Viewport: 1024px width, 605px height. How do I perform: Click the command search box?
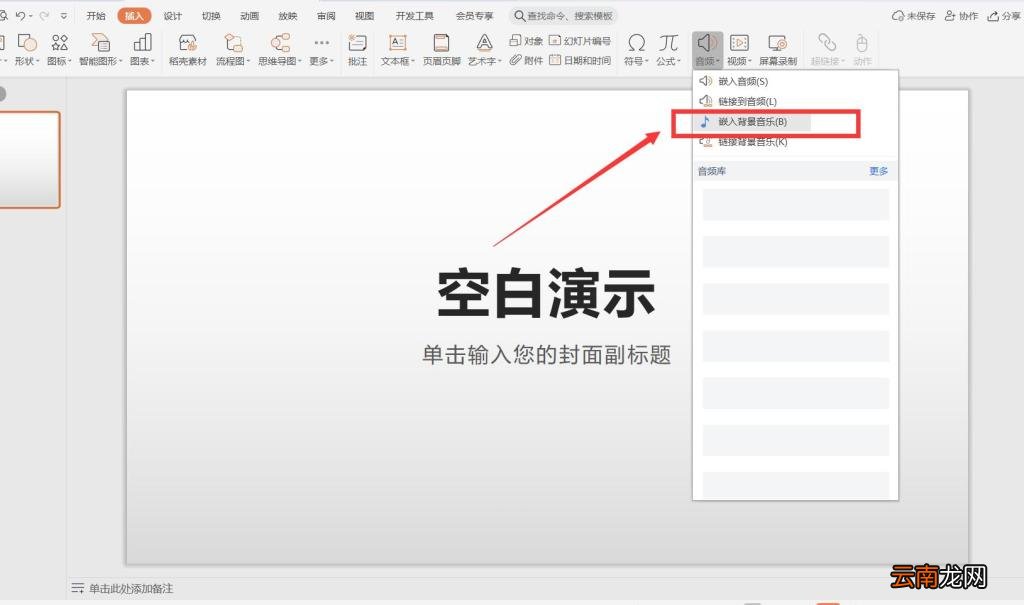click(564, 16)
